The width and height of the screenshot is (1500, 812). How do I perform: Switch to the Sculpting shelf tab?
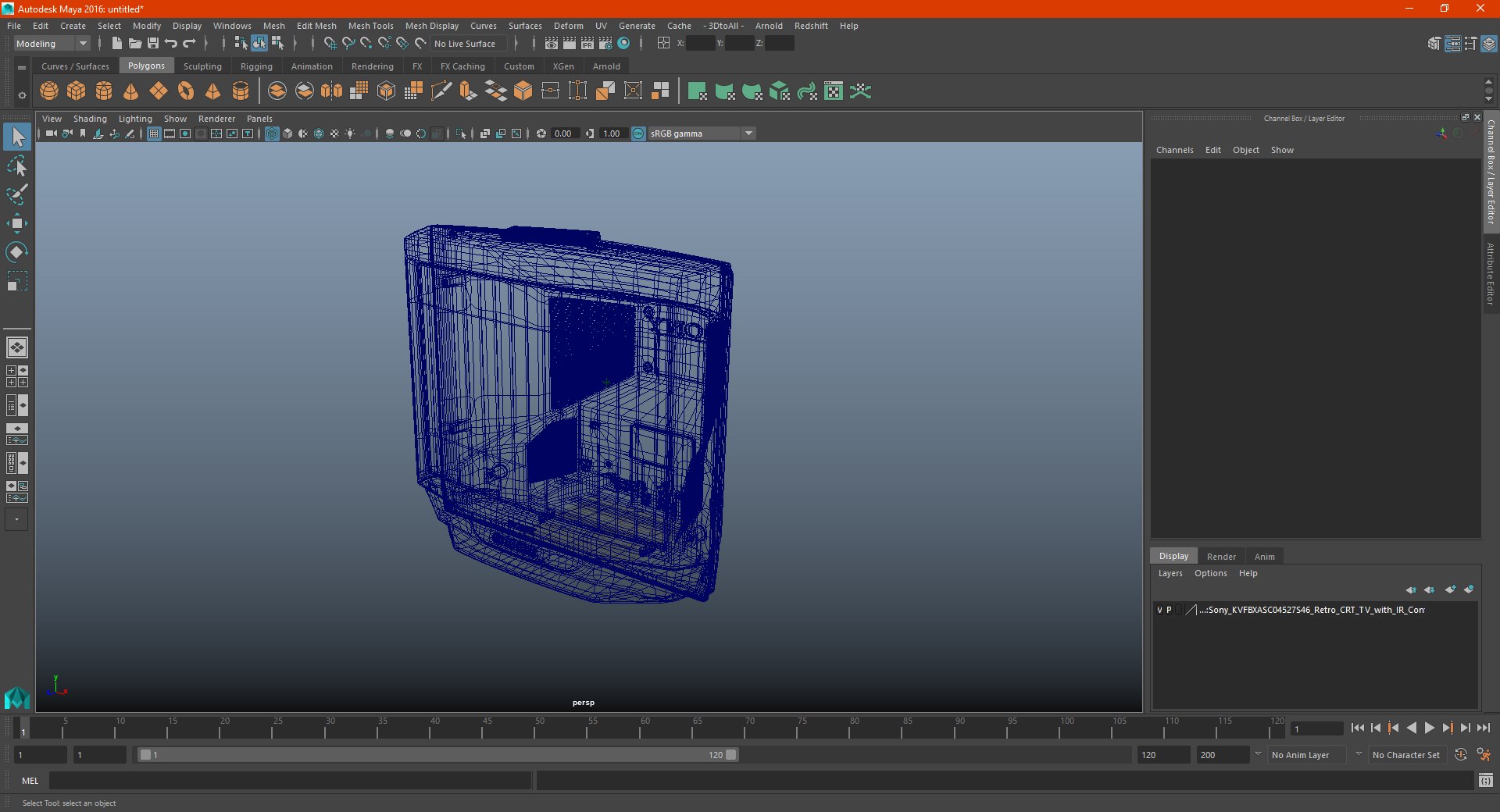point(202,66)
